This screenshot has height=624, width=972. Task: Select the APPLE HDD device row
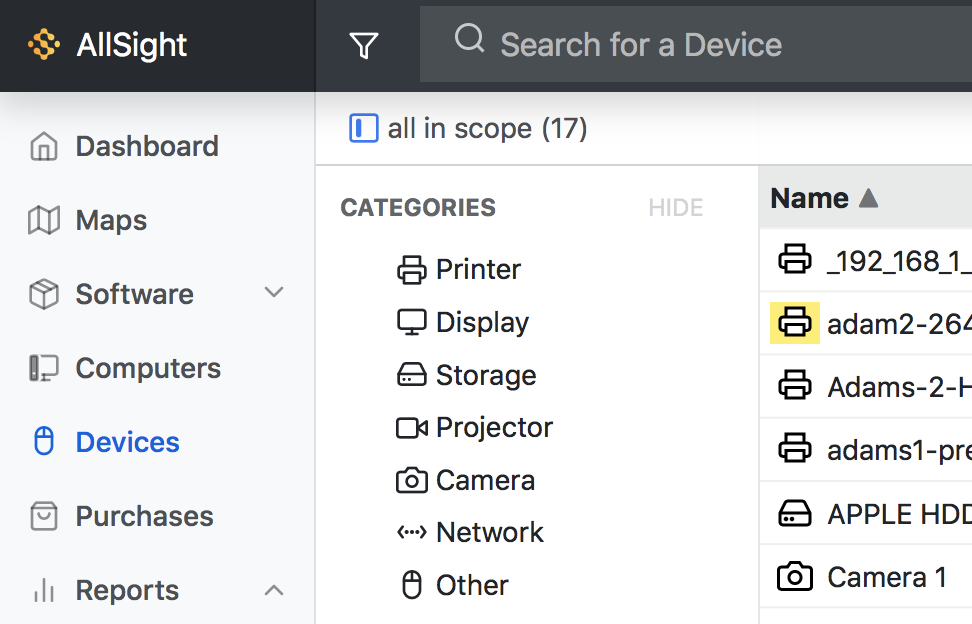click(x=890, y=513)
